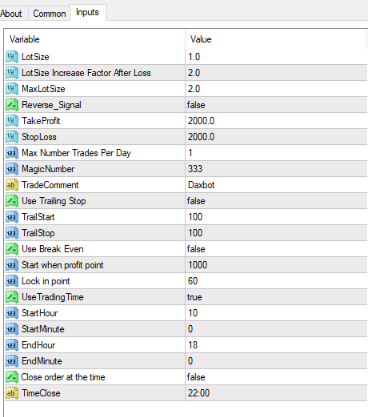Click the MagicNumber integer icon
This screenshot has width=368, height=417.
(12, 169)
